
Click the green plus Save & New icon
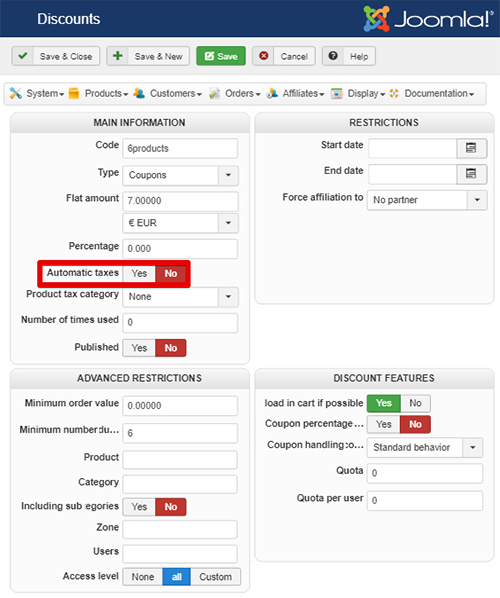pyautogui.click(x=117, y=56)
